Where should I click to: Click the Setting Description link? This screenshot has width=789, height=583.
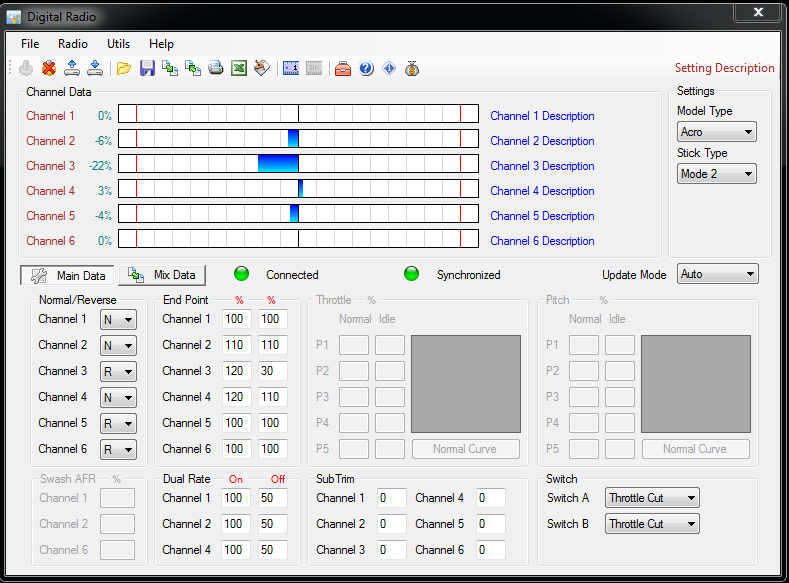tap(725, 68)
